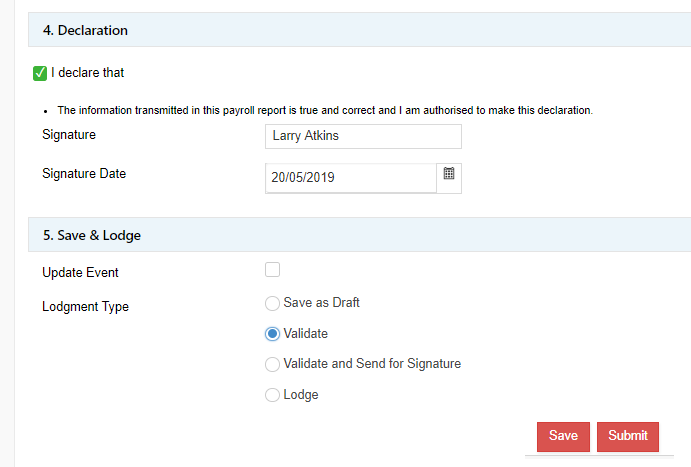Uncheck the 'I declare that' checkbox

40,73
